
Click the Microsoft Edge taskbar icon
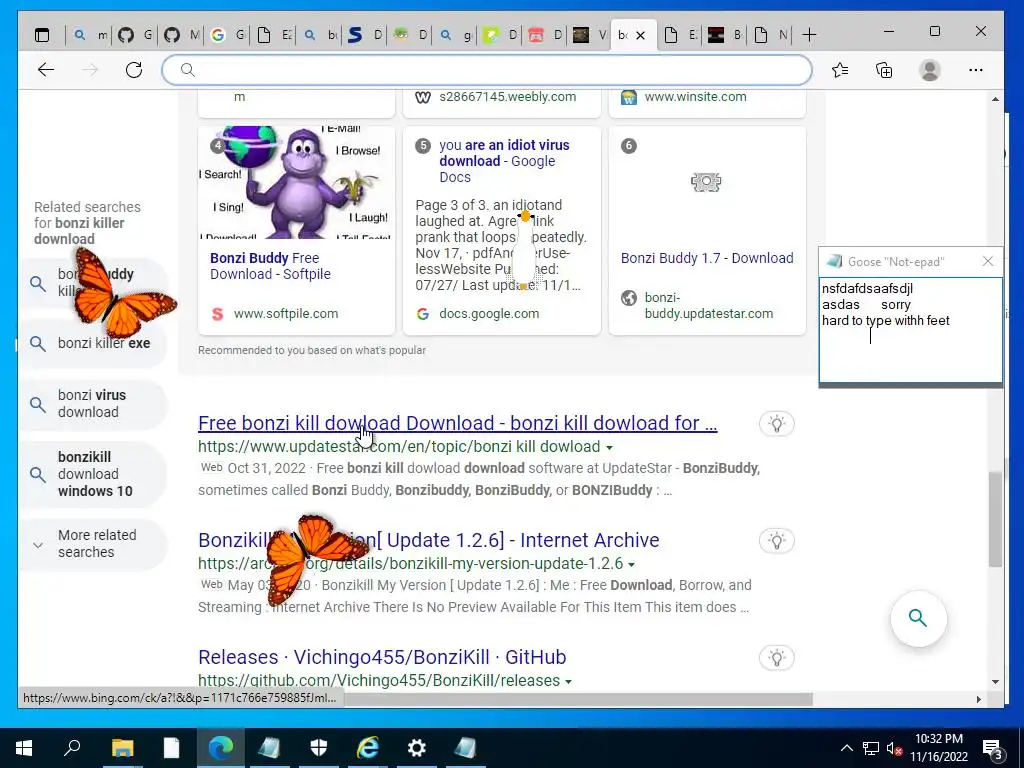[x=221, y=748]
